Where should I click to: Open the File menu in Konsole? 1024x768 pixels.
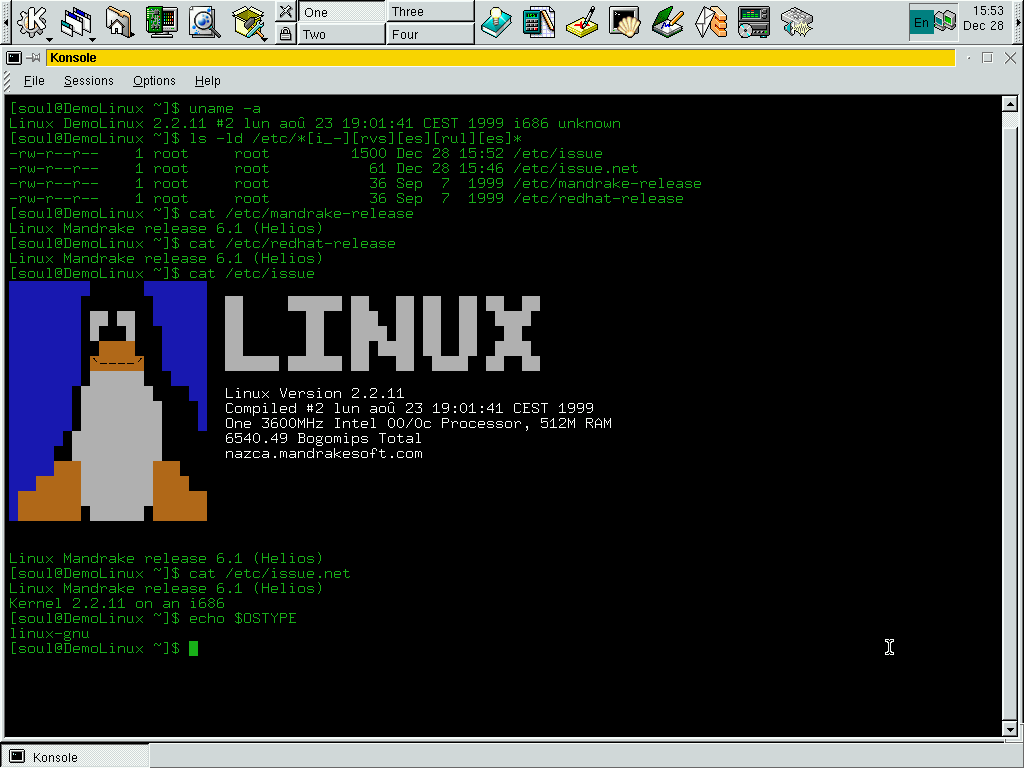34,81
